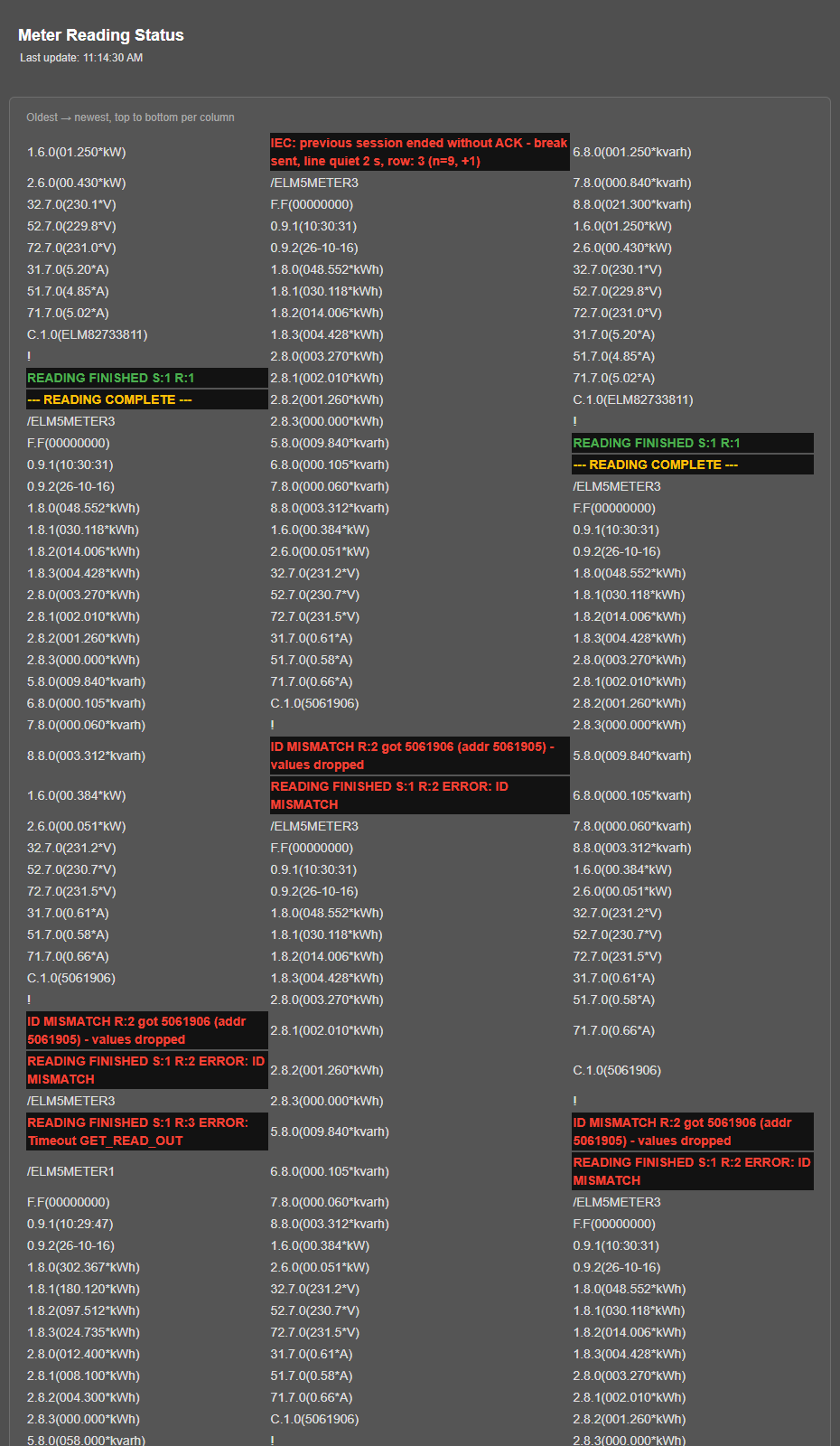Select "C.1.0(ELM82733811)" in the right column
This screenshot has width=840, height=1446.
tap(632, 399)
